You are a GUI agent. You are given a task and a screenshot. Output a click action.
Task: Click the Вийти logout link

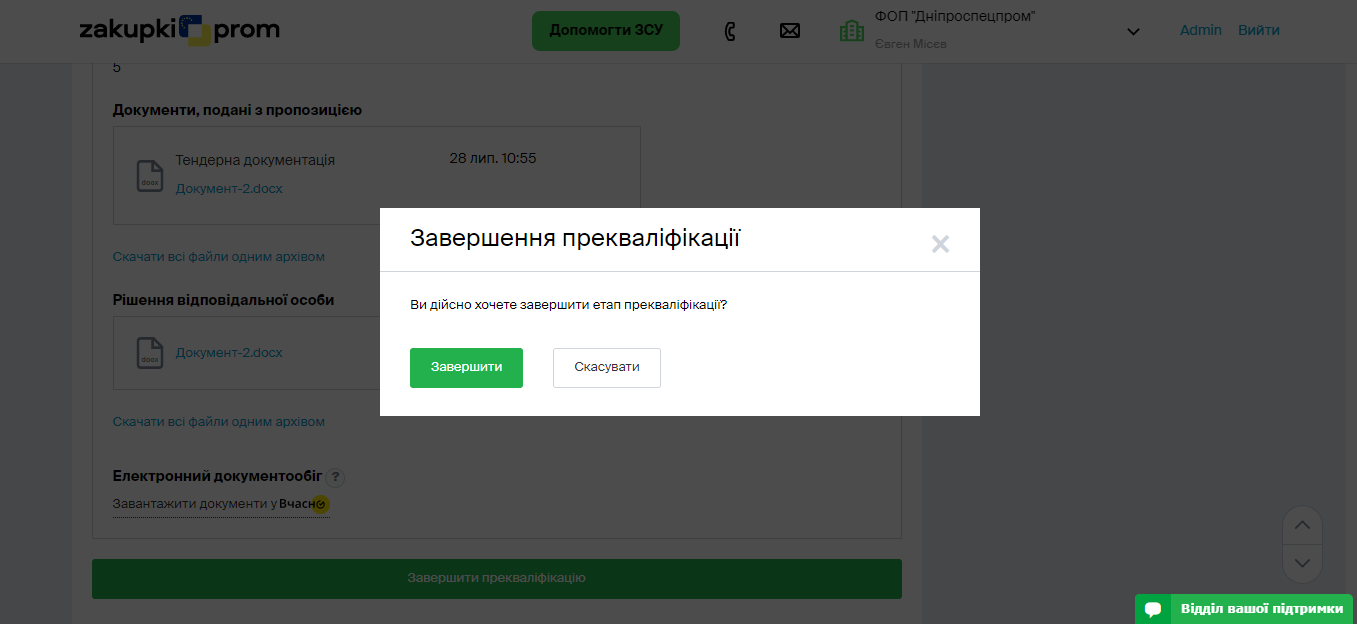(1258, 30)
